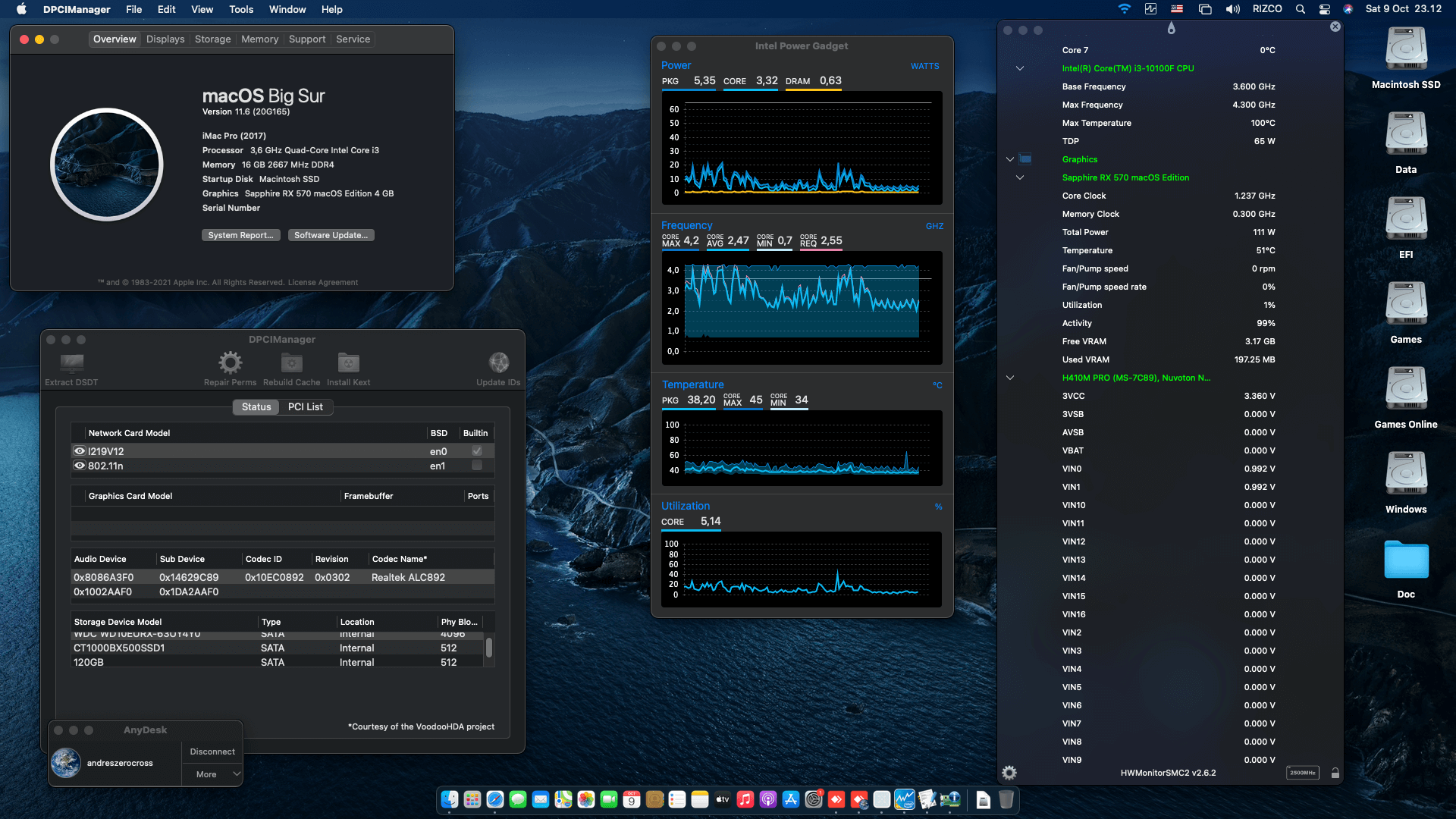The image size is (1456, 819).
Task: Click the water drop icon in HWMonitorSMC2
Action: [x=1172, y=28]
